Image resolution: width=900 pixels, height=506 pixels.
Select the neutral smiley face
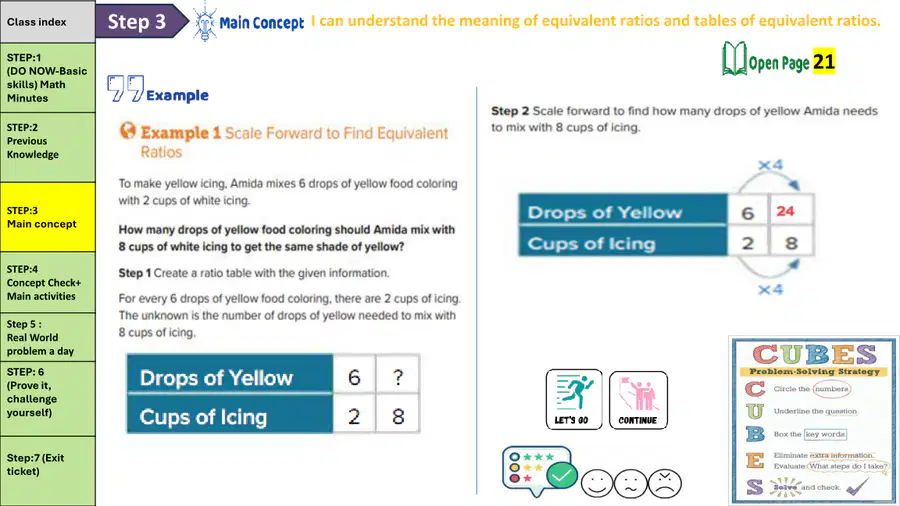pos(631,483)
